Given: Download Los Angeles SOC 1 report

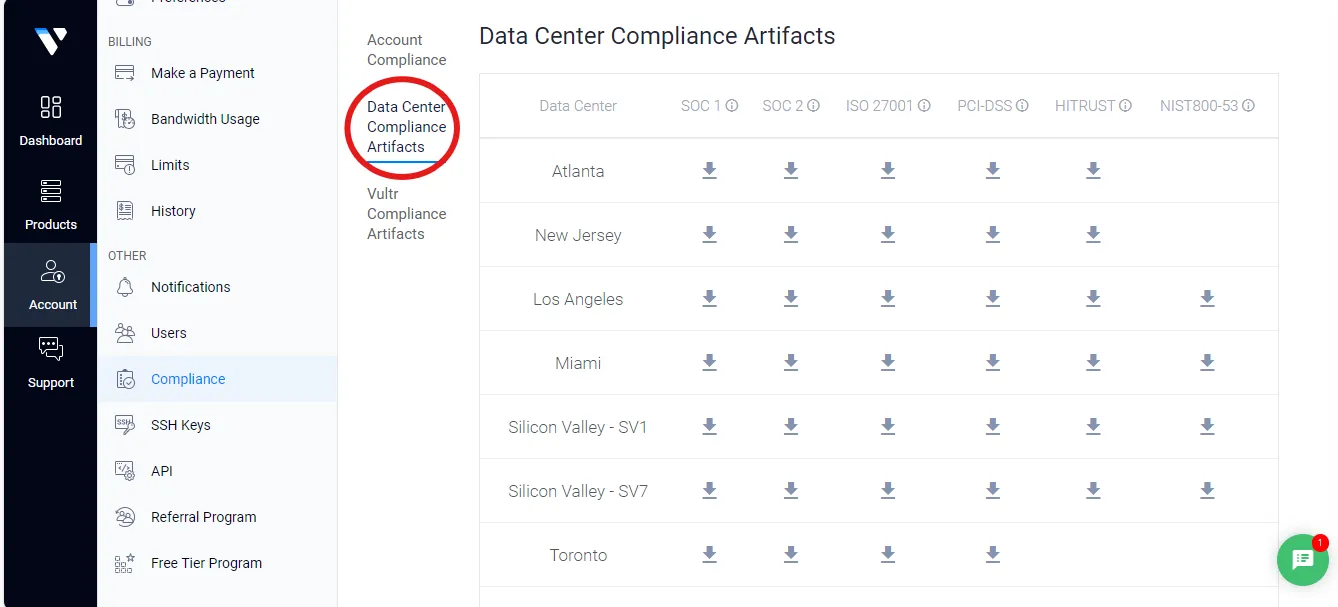Looking at the screenshot, I should point(709,299).
